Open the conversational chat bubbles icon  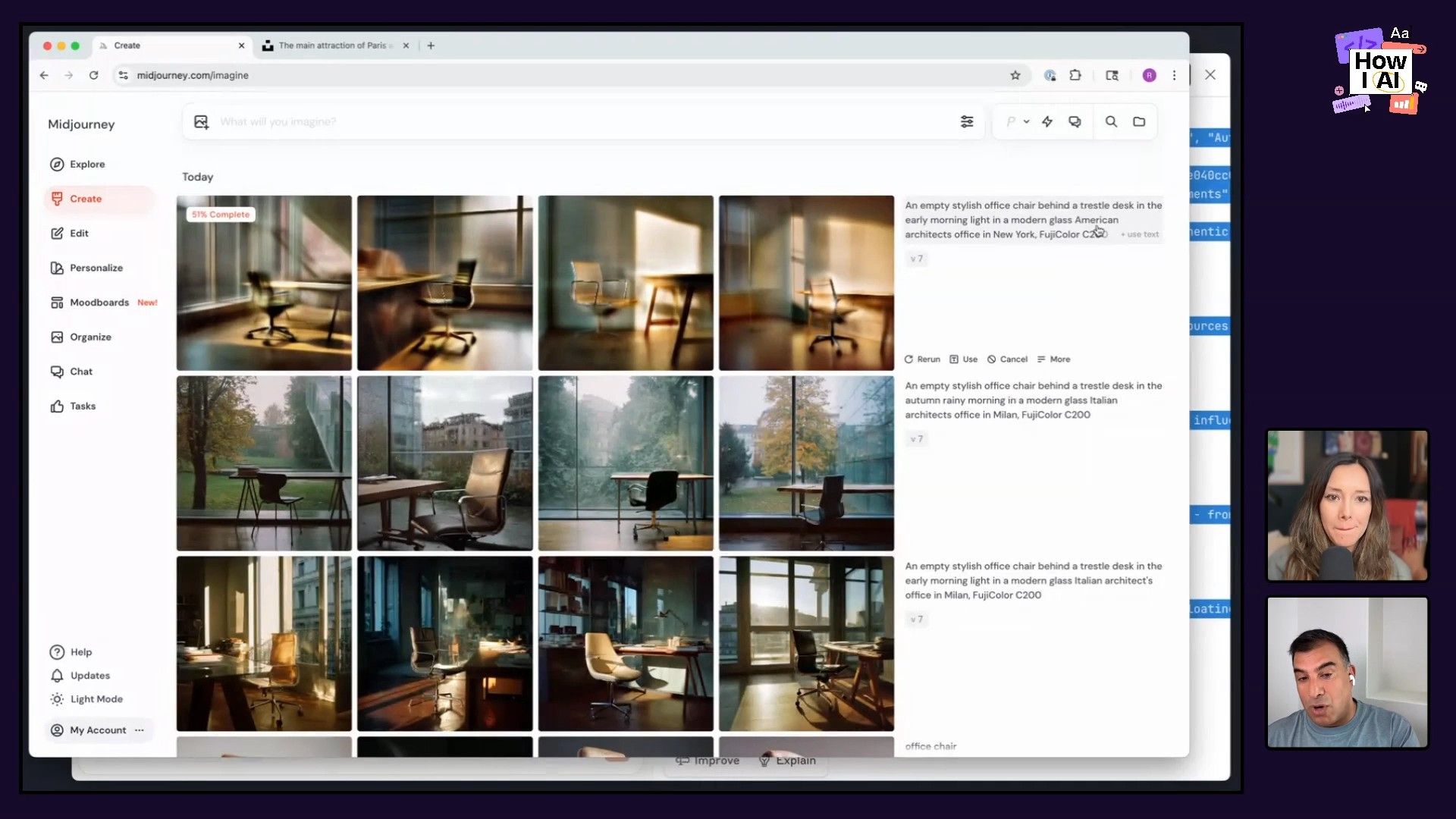click(x=1075, y=121)
